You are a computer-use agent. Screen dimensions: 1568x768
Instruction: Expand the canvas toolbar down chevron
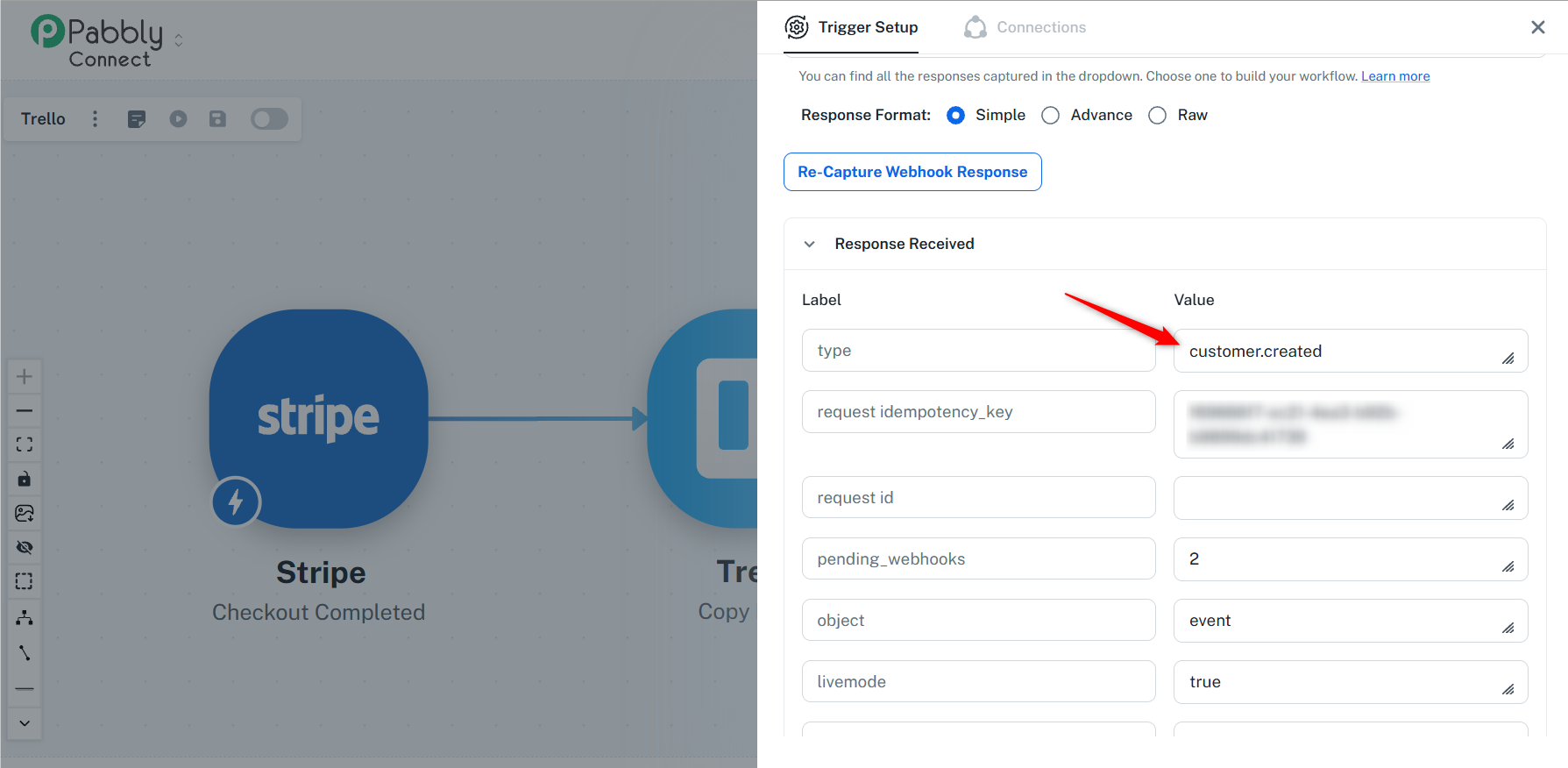click(x=25, y=723)
